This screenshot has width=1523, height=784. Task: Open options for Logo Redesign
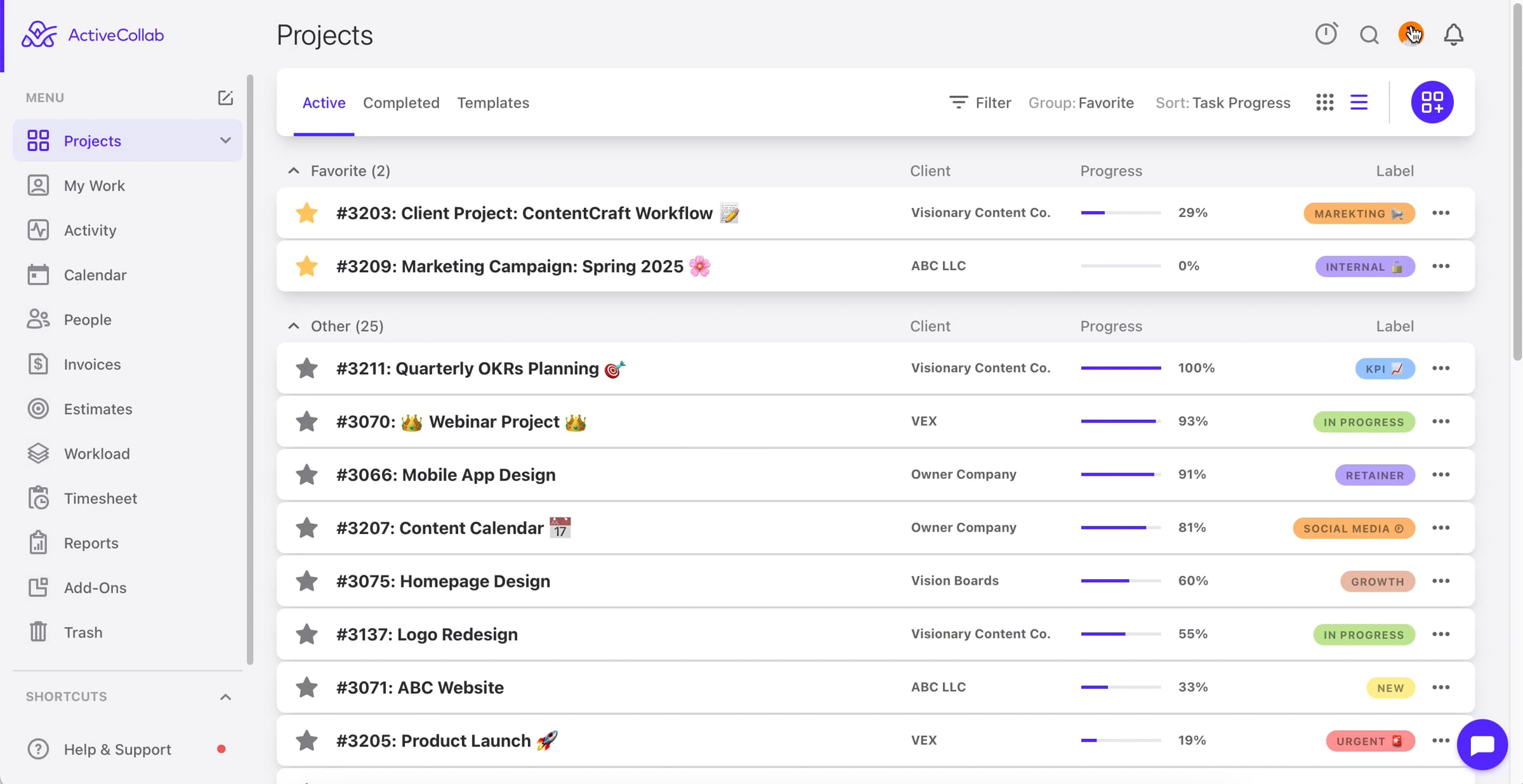pyautogui.click(x=1441, y=634)
